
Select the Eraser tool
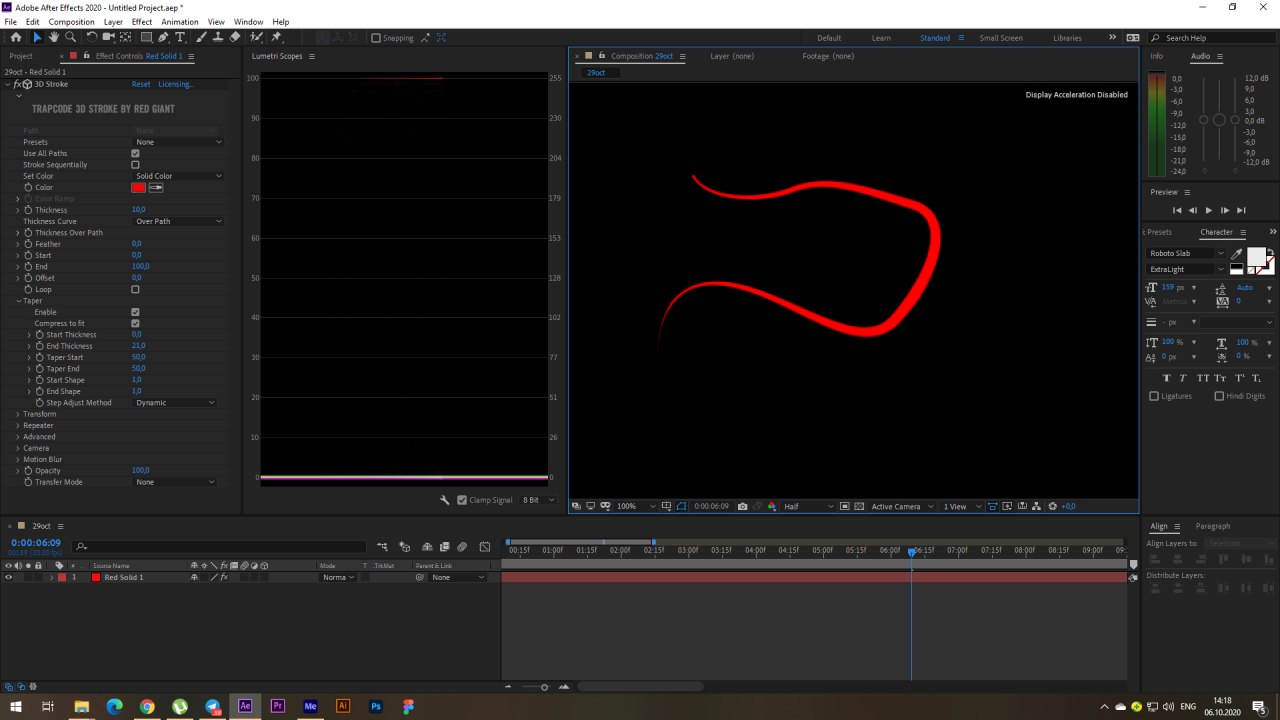[235, 37]
